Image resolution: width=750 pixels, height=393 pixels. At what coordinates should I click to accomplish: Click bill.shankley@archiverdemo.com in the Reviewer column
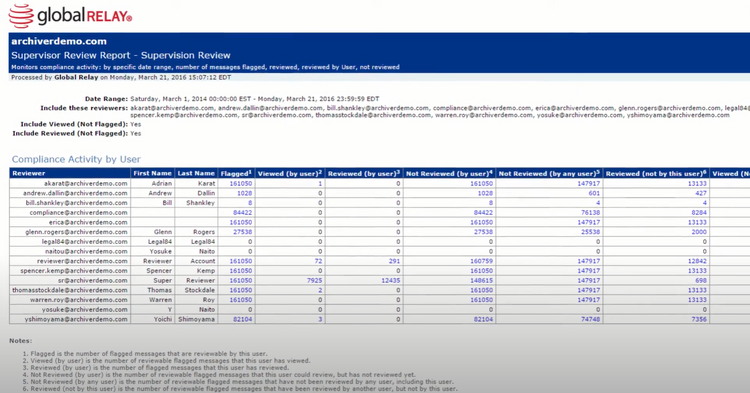tap(77, 203)
